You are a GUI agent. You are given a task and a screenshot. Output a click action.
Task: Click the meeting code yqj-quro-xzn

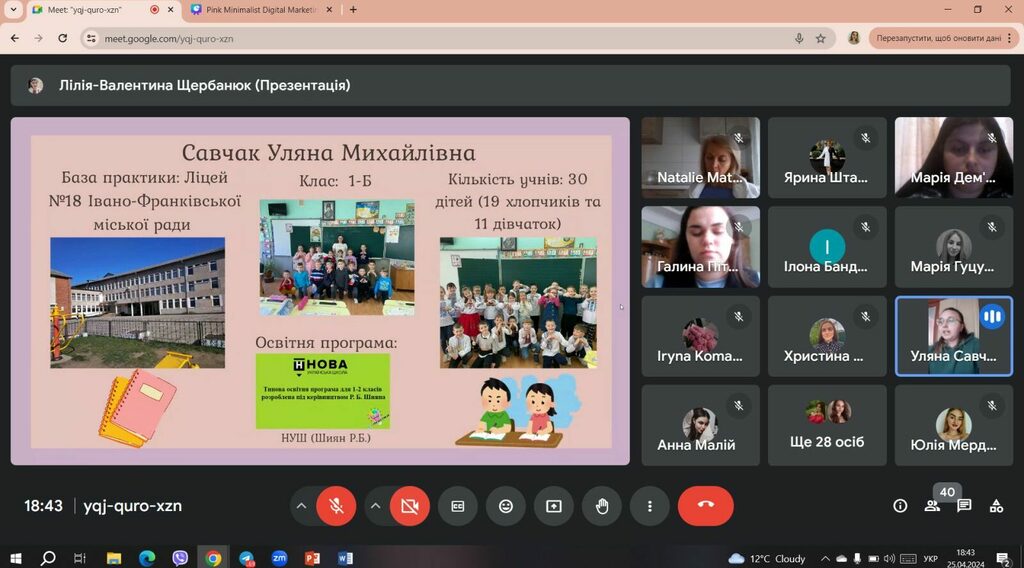click(133, 506)
